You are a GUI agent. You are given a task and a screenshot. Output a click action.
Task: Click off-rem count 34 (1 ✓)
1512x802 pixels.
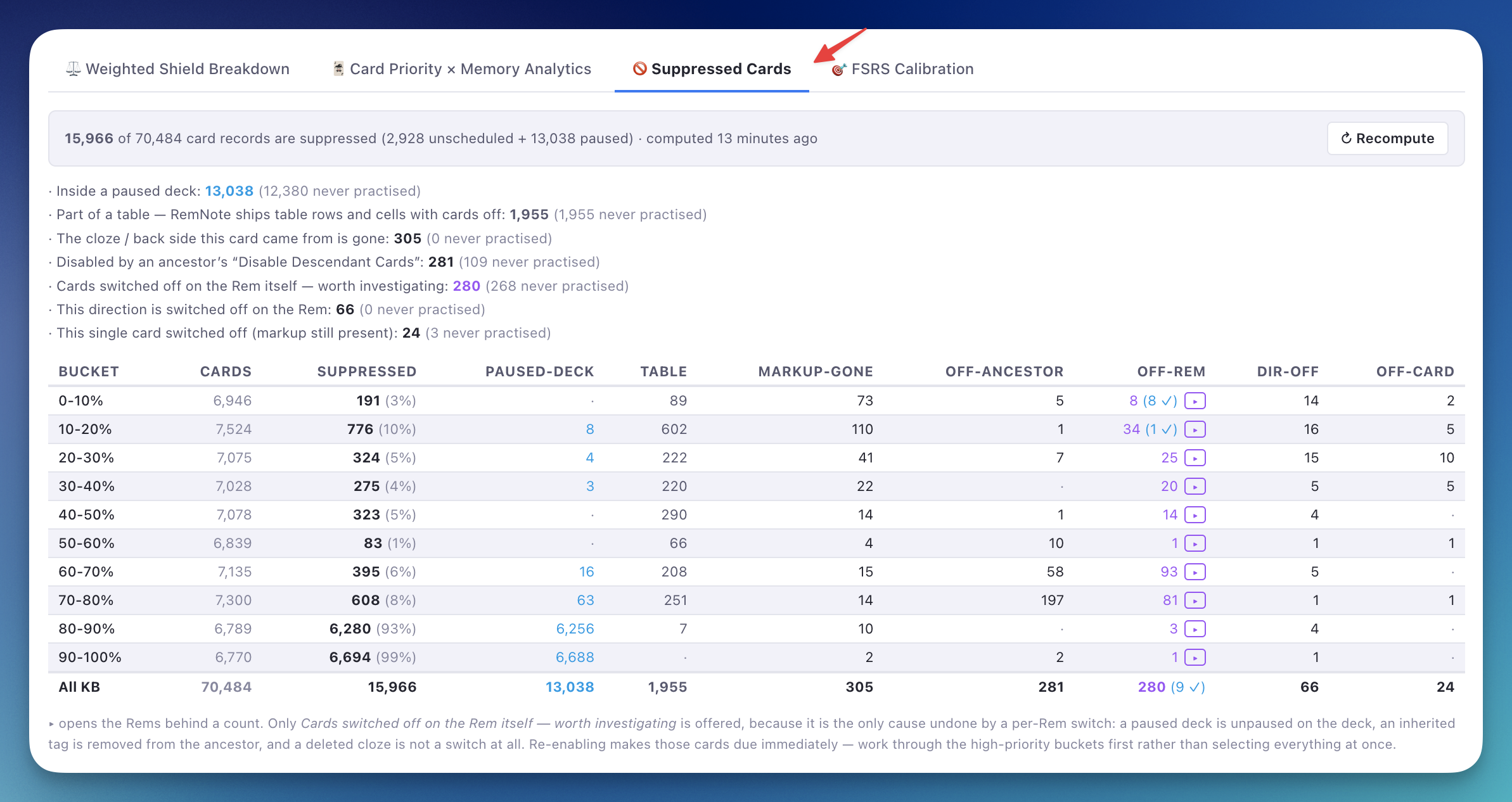(1150, 430)
